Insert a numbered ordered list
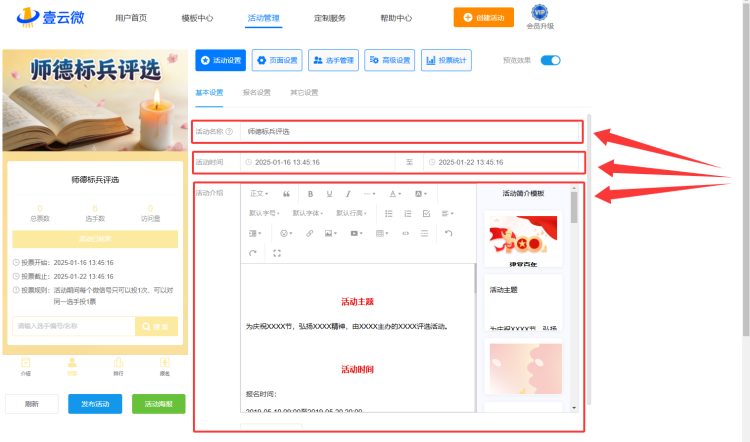750x442 pixels. coord(408,213)
